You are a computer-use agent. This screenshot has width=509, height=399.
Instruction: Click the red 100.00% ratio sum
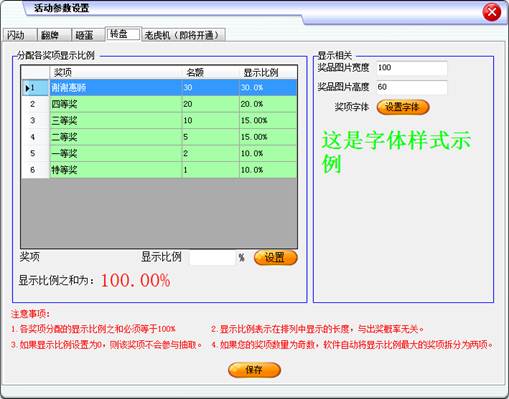point(135,280)
